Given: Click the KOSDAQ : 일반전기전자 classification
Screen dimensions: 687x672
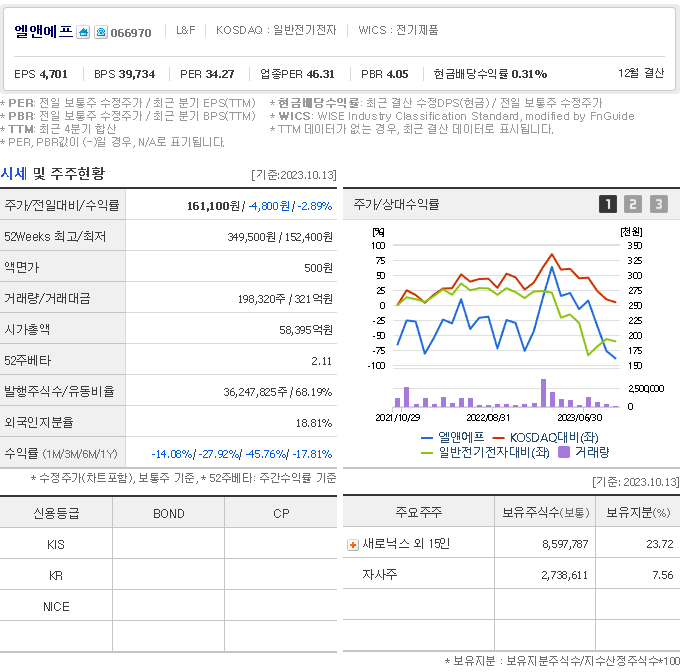Looking at the screenshot, I should click(276, 30).
